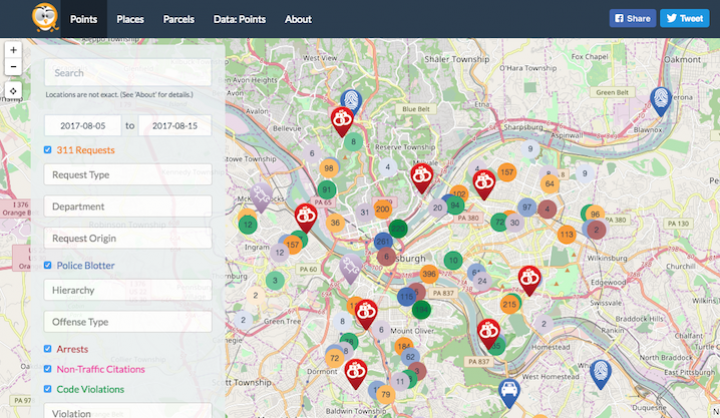Expand the orange 396 cluster marker
The height and width of the screenshot is (418, 720).
(429, 274)
